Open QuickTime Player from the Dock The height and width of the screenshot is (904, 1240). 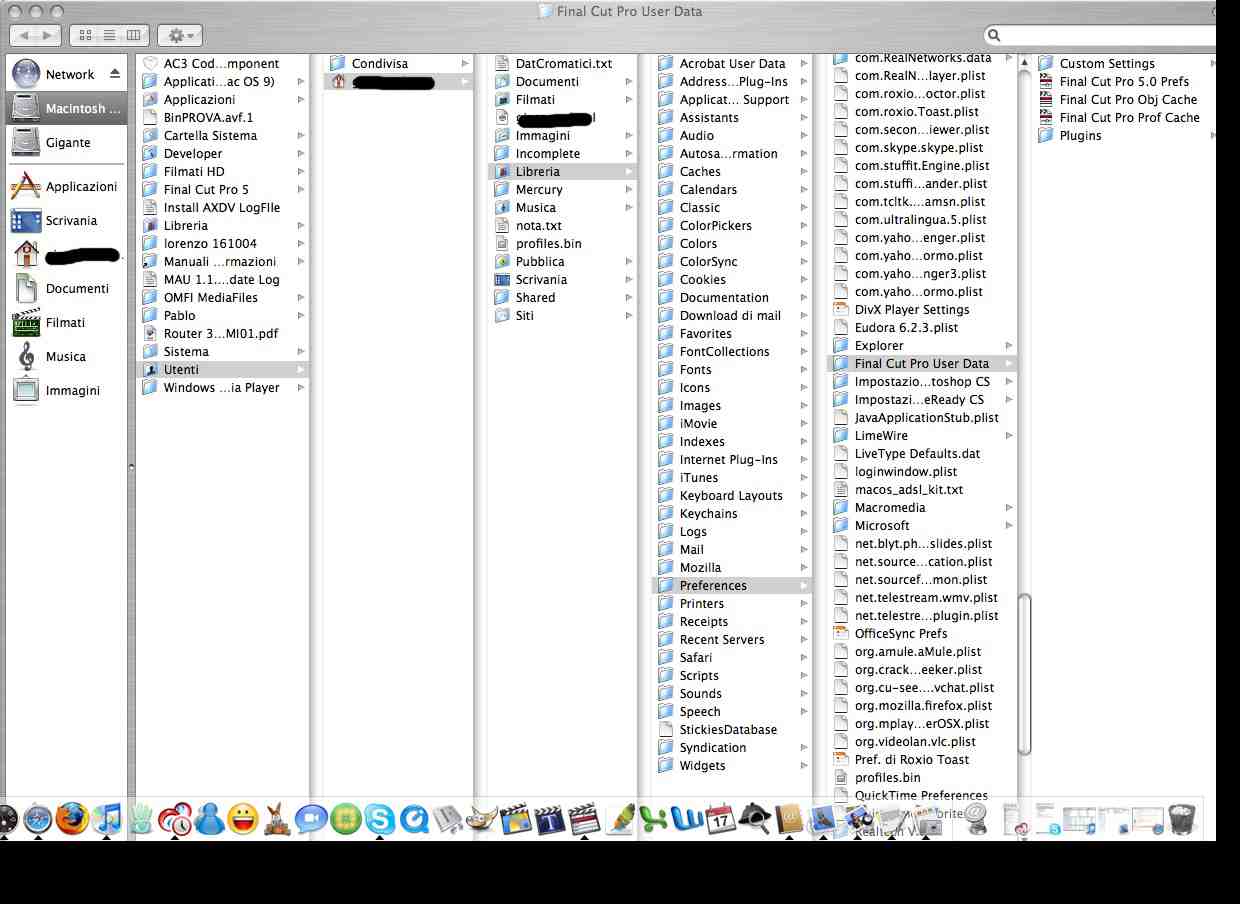click(414, 819)
